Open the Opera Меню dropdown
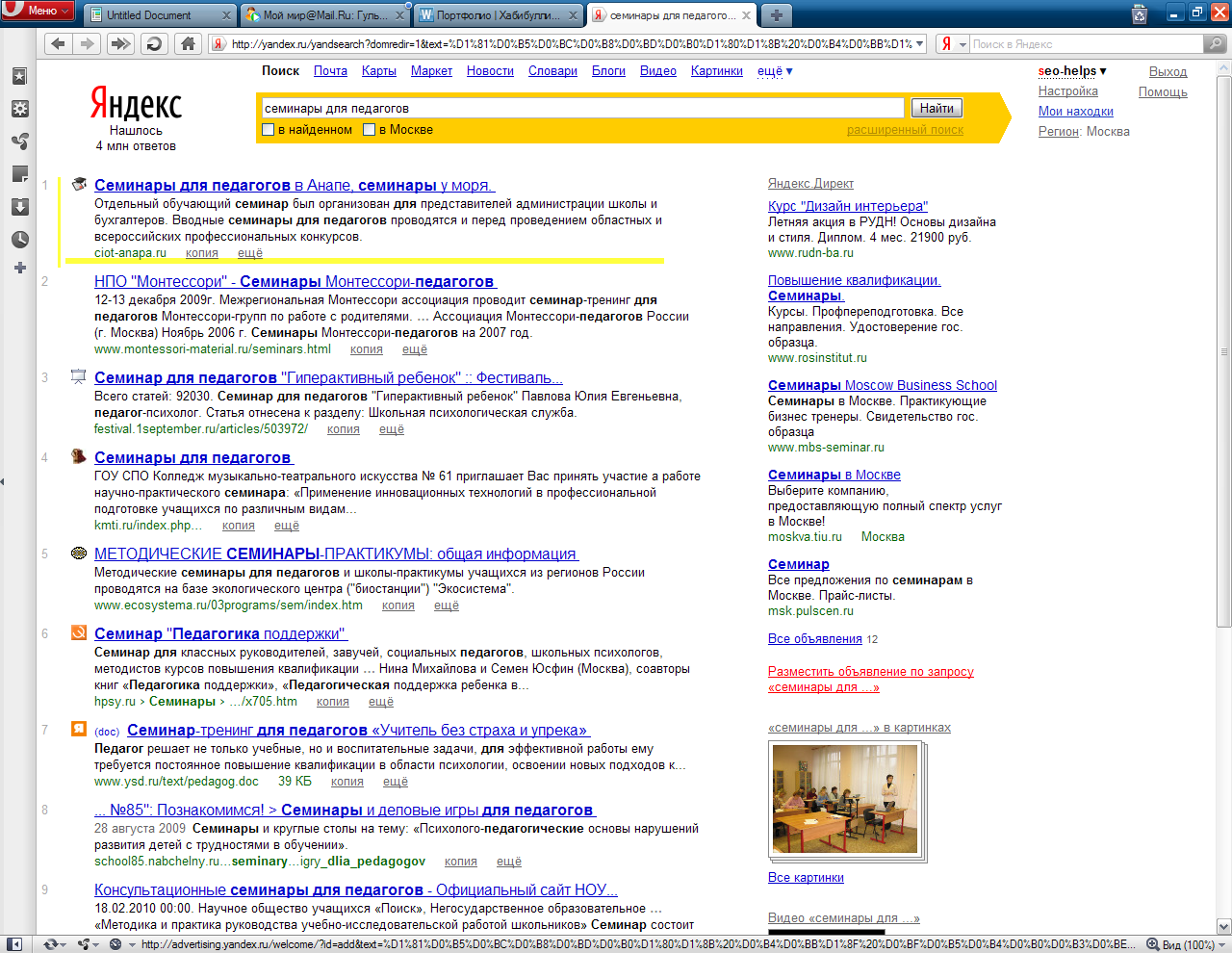Screen dimensions: 1232x953 pos(38,11)
